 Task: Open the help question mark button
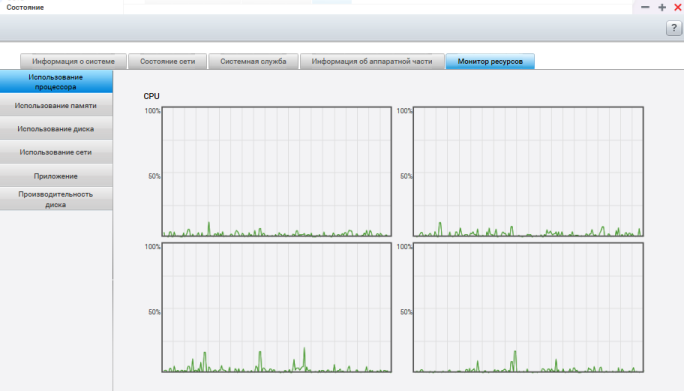674,28
